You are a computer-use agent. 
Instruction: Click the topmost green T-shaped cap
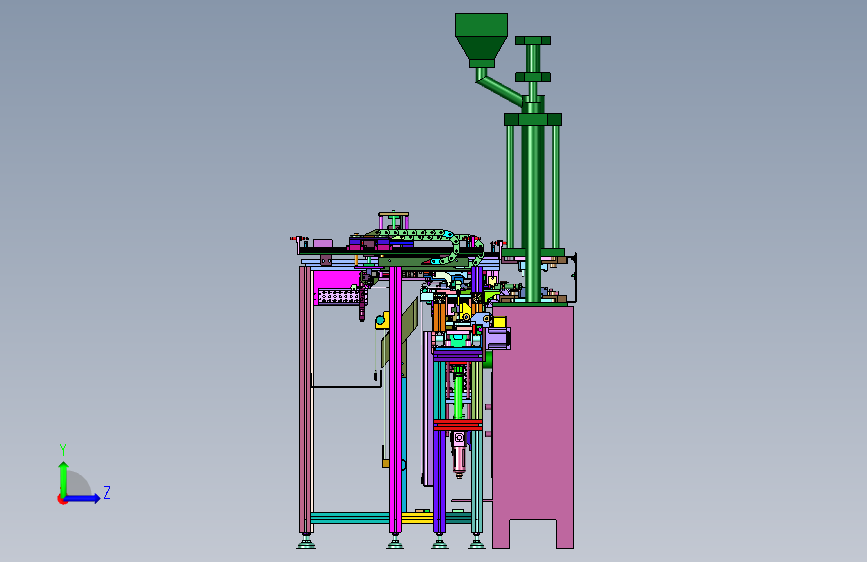[x=532, y=40]
